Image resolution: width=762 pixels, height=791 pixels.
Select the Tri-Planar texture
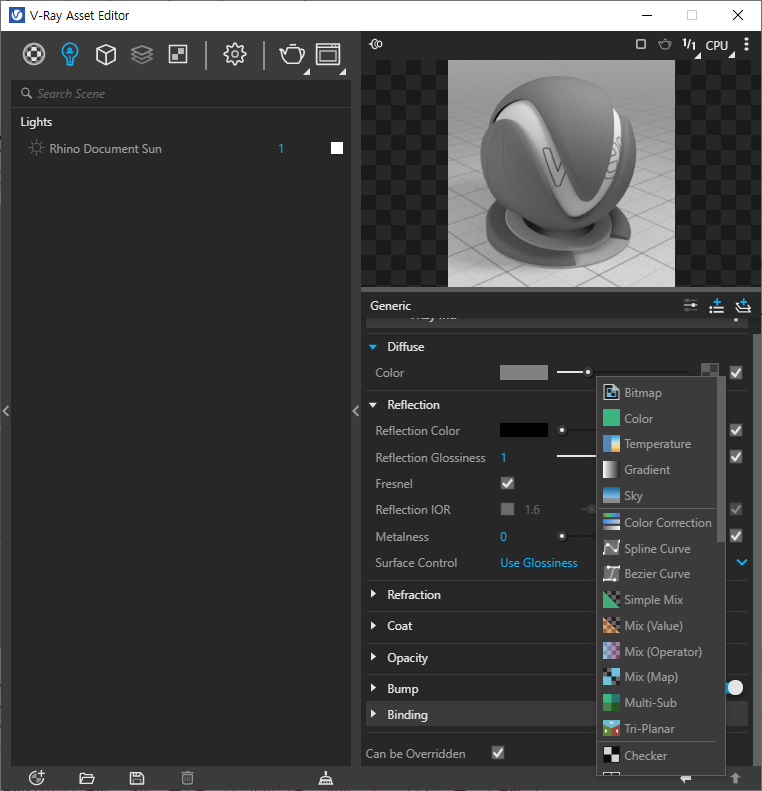coord(657,728)
